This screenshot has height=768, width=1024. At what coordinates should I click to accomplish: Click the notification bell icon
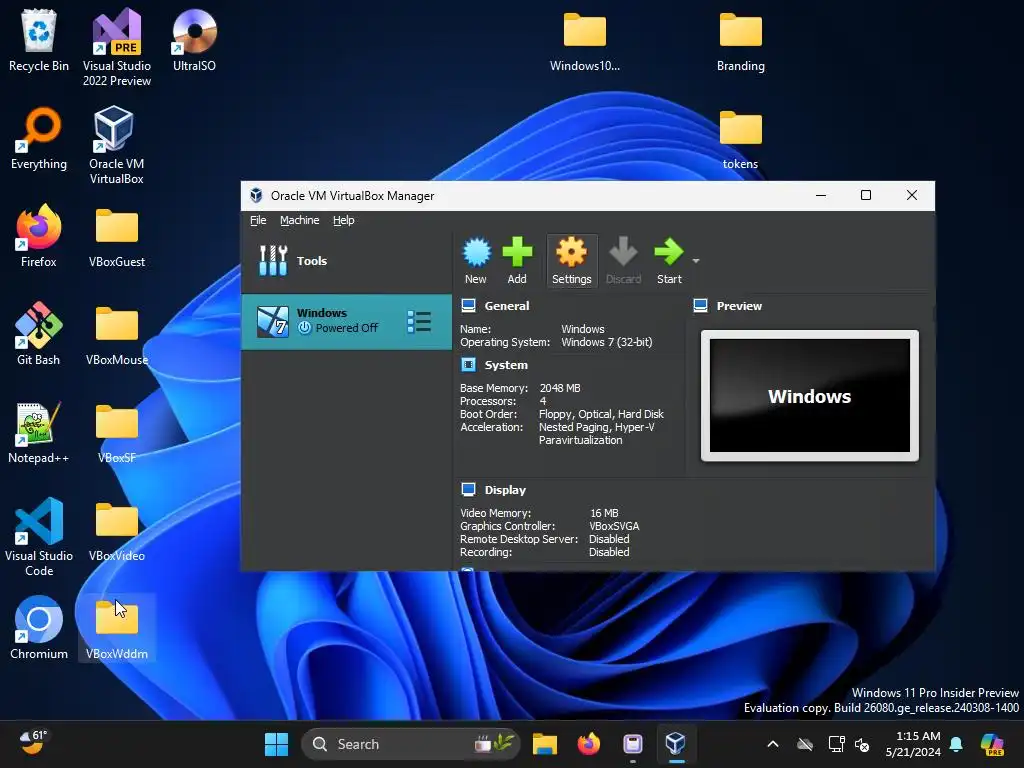tap(956, 744)
